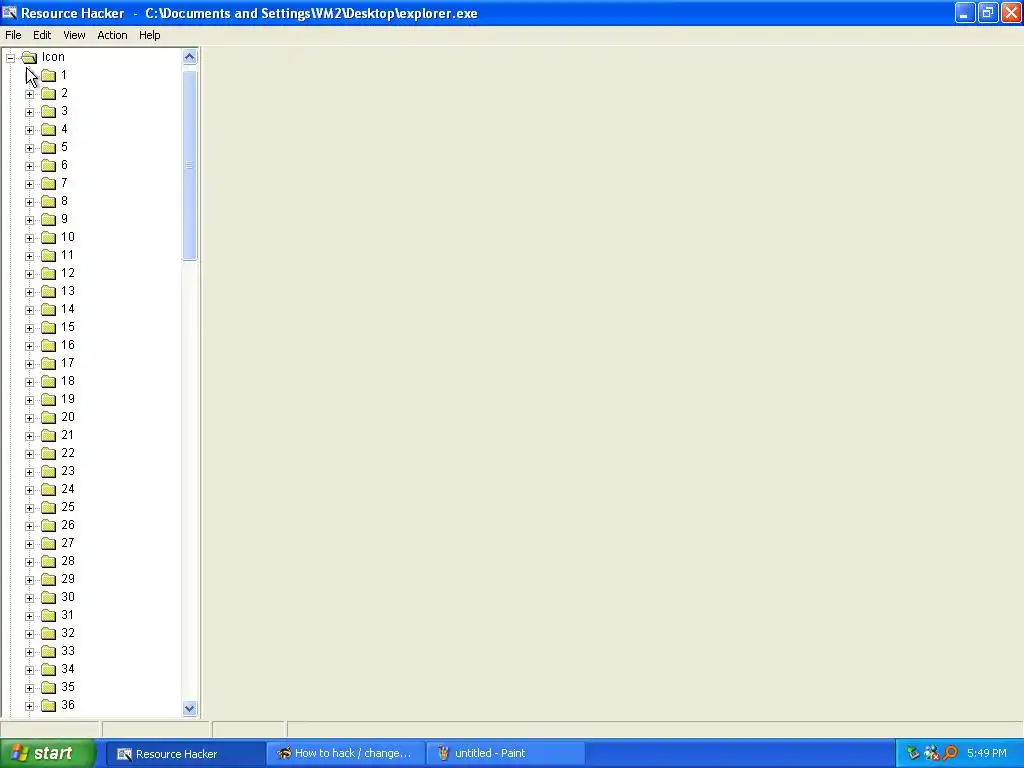Select folder icon for group 19

click(x=48, y=400)
